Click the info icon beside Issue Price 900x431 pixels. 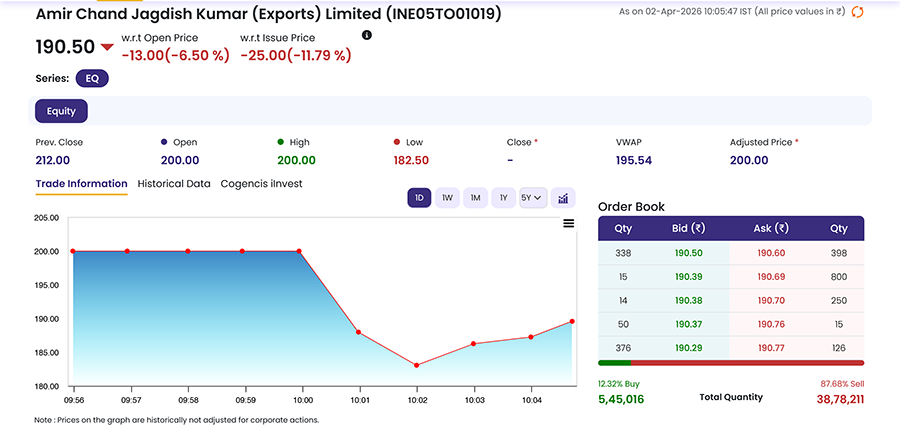click(366, 36)
